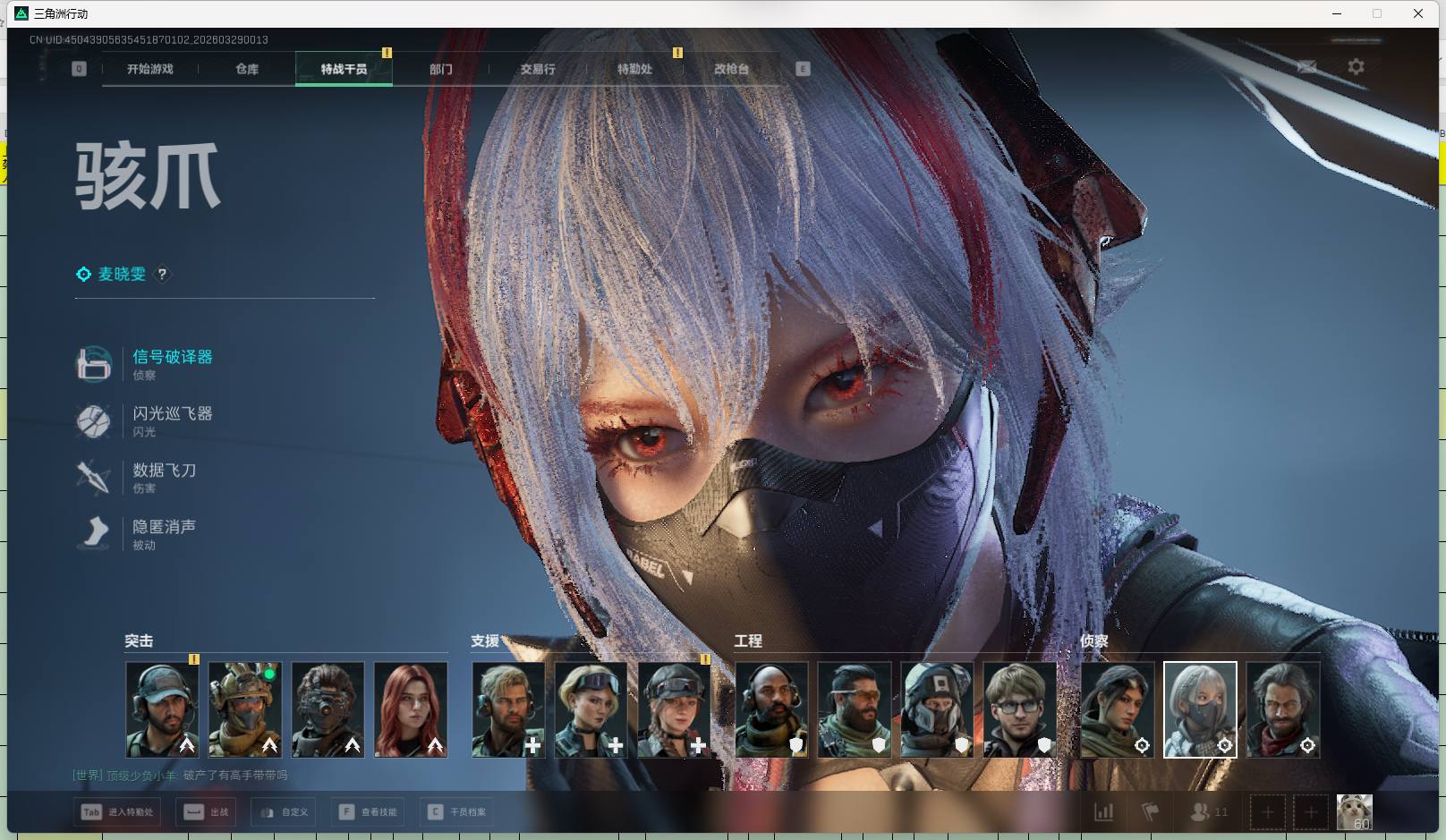Select engineer operator with orange glasses

tap(855, 709)
